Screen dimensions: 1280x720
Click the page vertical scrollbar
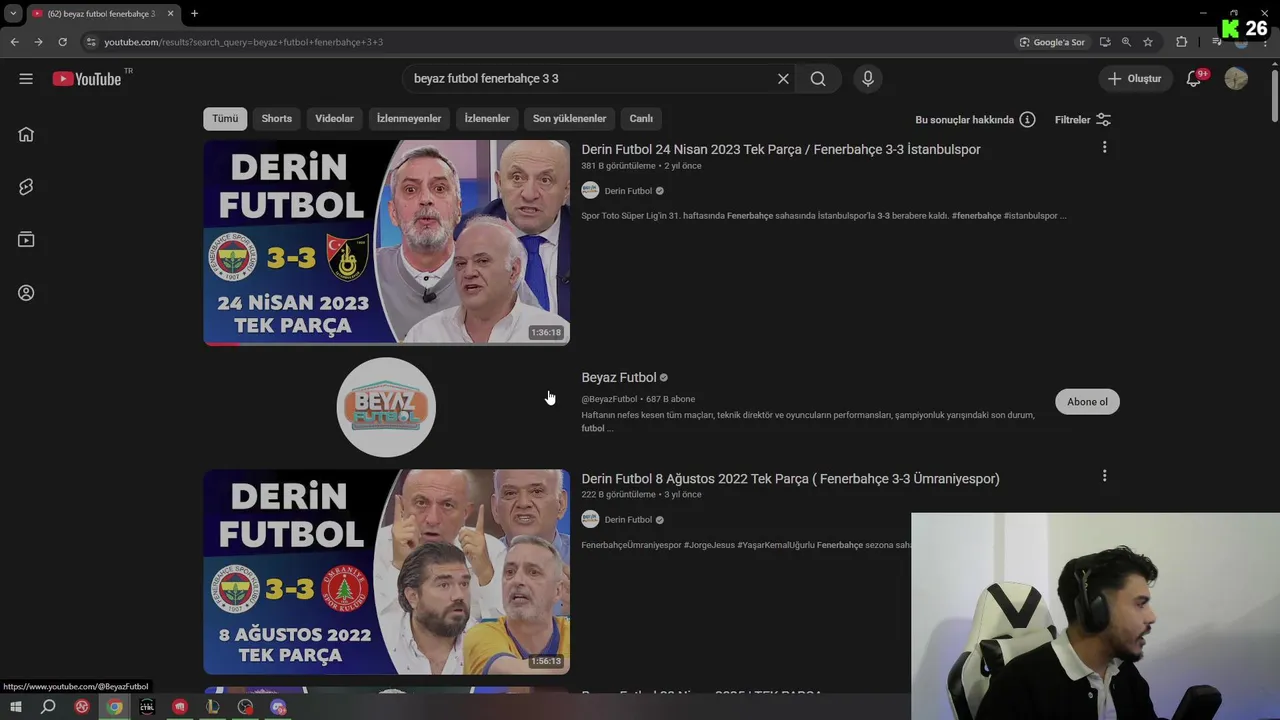(x=1274, y=95)
